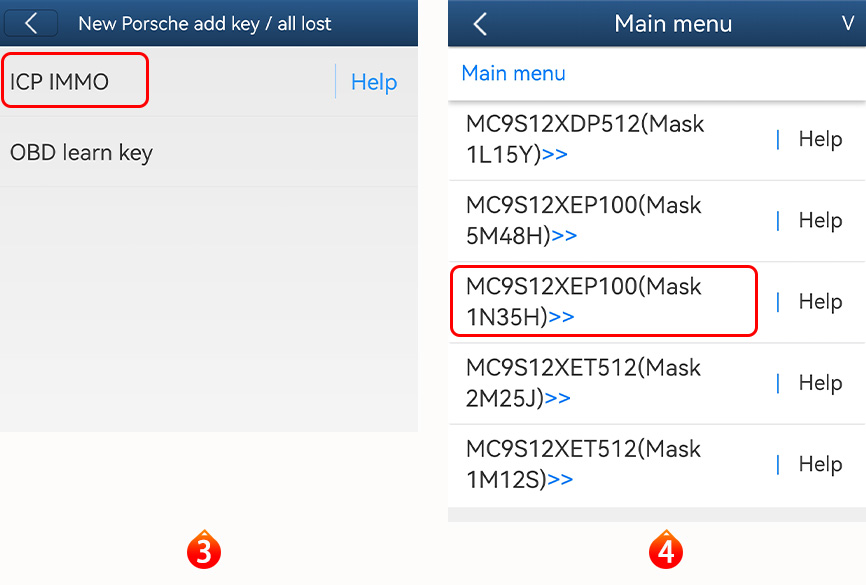This screenshot has height=585, width=866.
Task: Open Help for MC9S12XEP100 Mask 5M48H
Action: click(x=820, y=220)
